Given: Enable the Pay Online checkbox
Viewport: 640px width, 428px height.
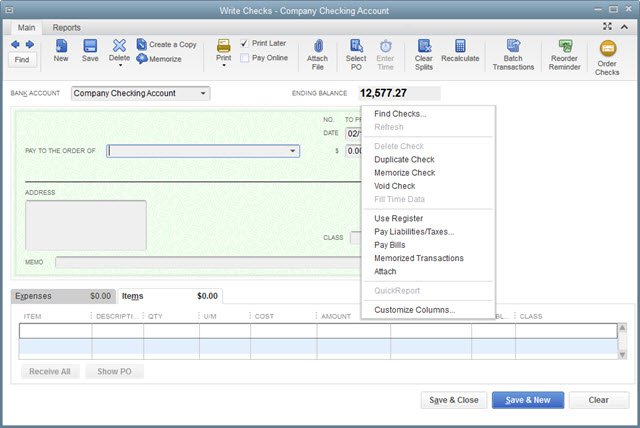Looking at the screenshot, I should pos(245,58).
